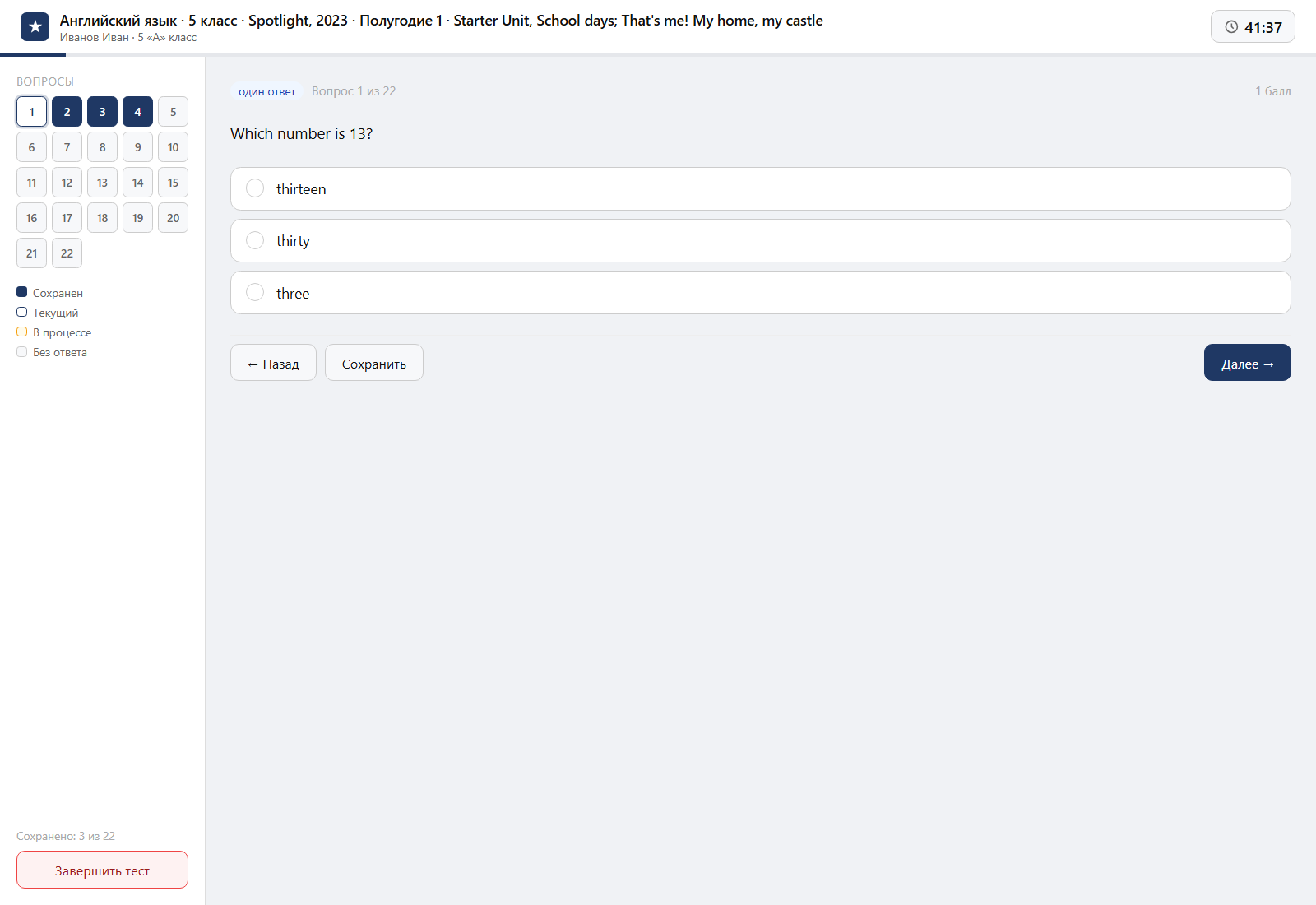Go to question 1 in navigator
Image resolution: width=1316 pixels, height=905 pixels.
pyautogui.click(x=31, y=112)
